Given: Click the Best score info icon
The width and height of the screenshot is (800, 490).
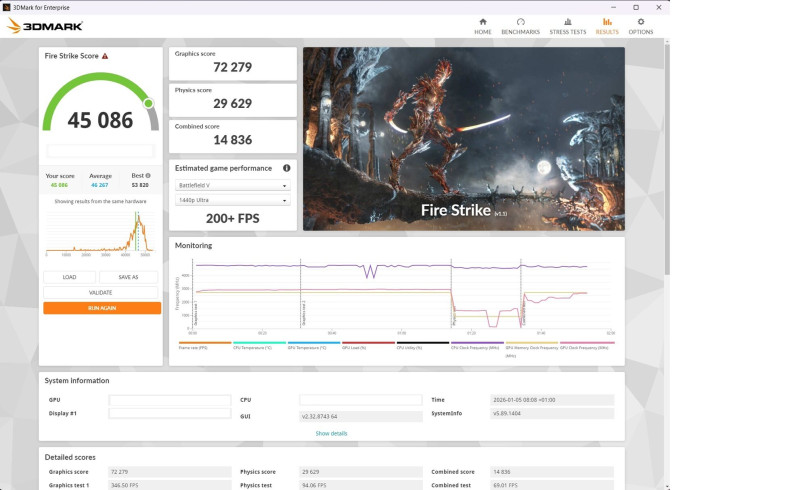Looking at the screenshot, I should tap(148, 176).
